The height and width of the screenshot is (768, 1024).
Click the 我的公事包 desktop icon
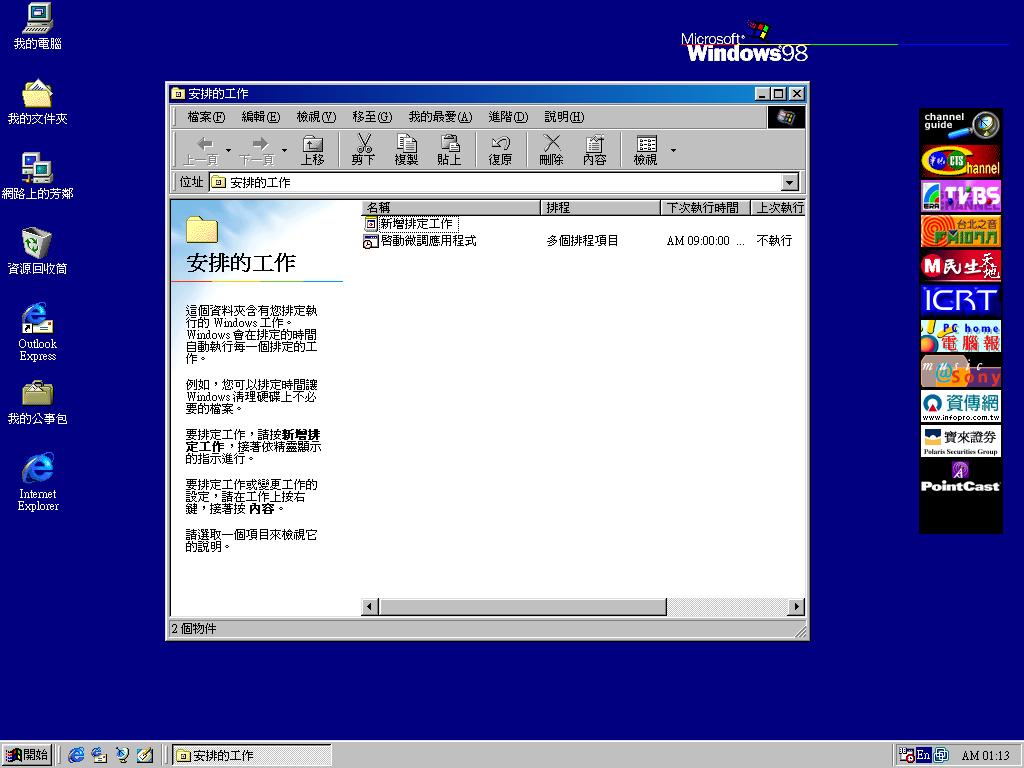tap(37, 402)
